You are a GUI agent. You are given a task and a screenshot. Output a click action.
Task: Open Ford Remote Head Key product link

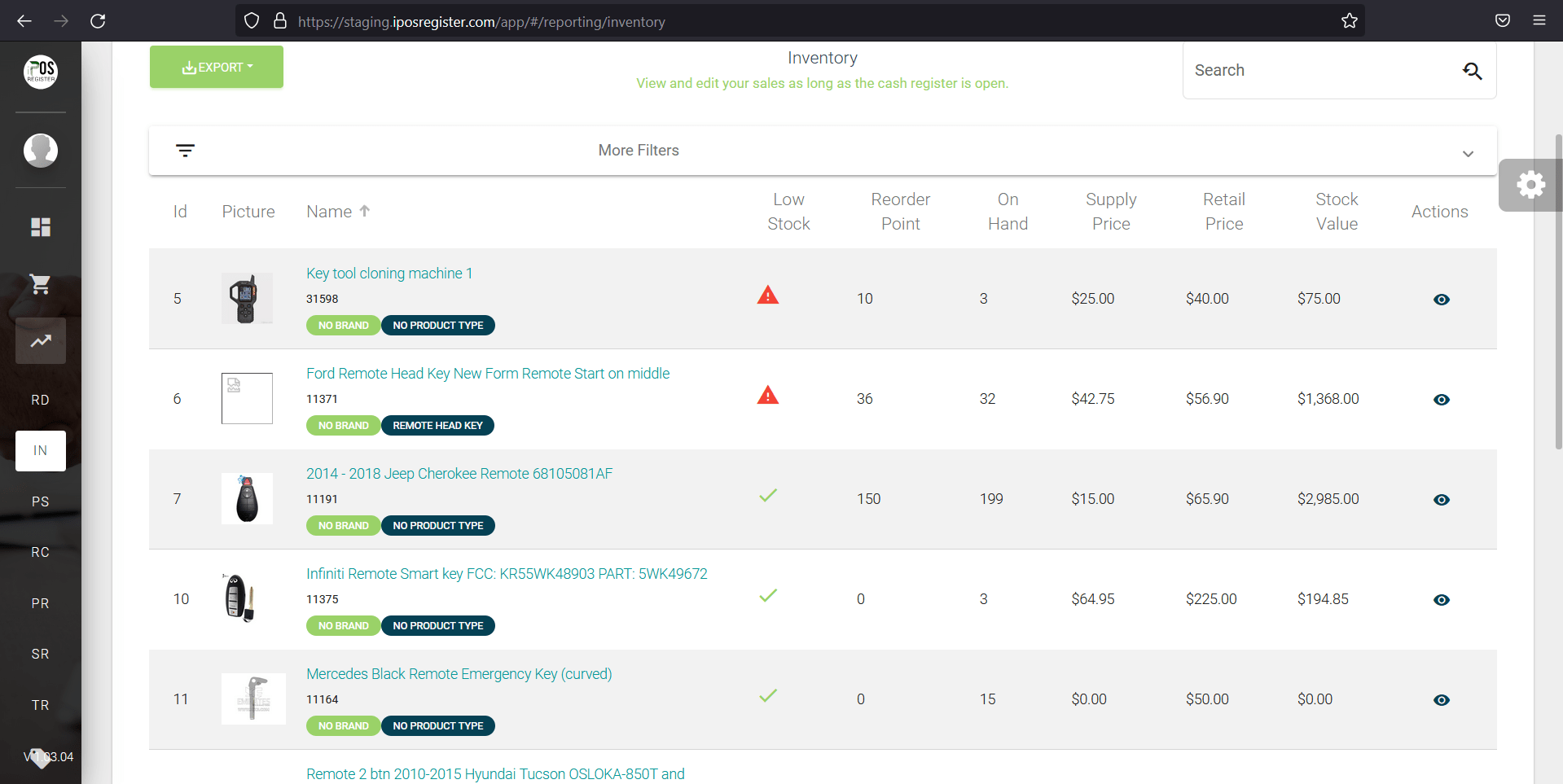[487, 374]
